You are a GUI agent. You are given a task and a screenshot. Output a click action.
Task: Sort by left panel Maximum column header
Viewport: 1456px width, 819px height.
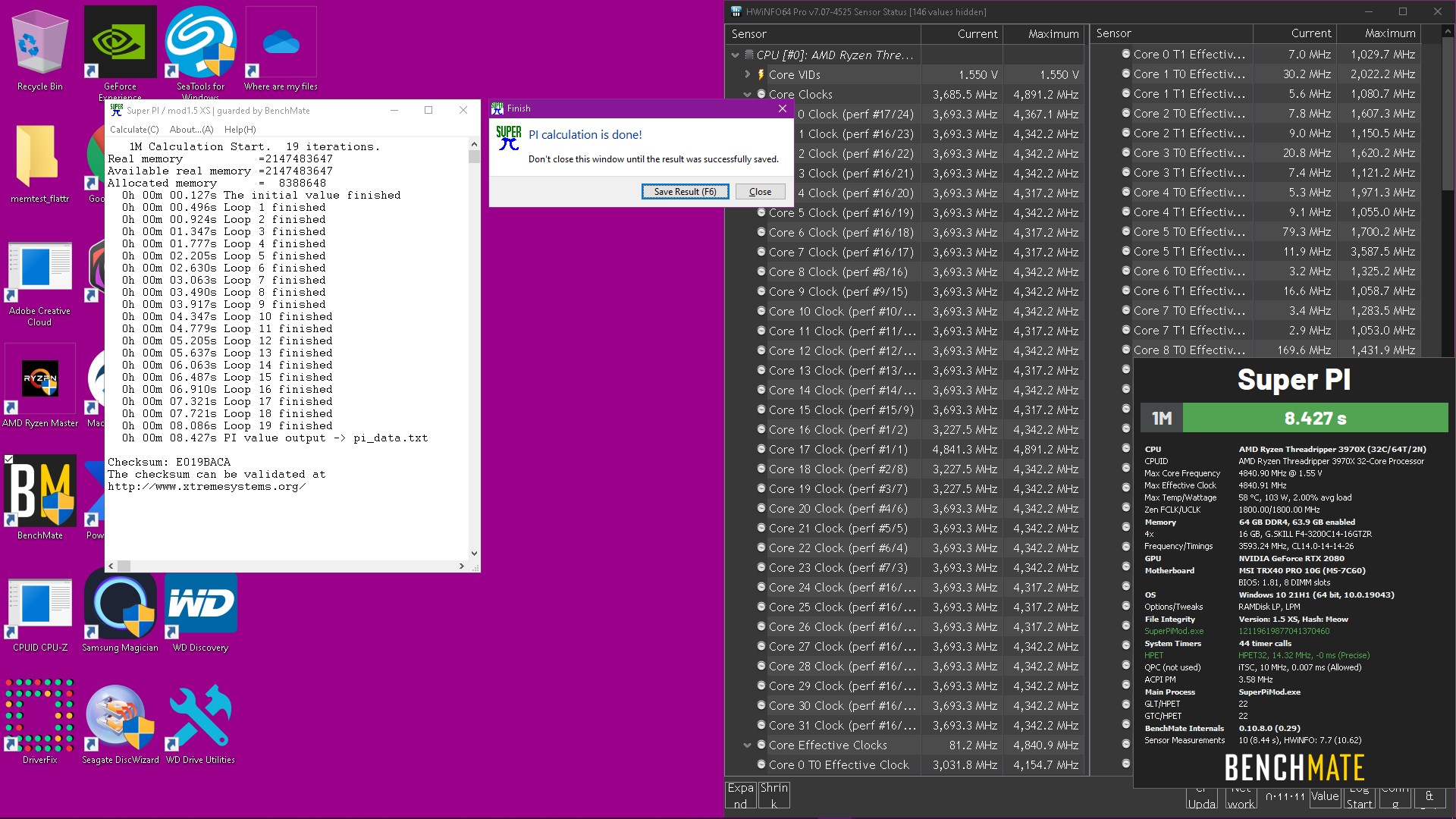[x=1043, y=34]
